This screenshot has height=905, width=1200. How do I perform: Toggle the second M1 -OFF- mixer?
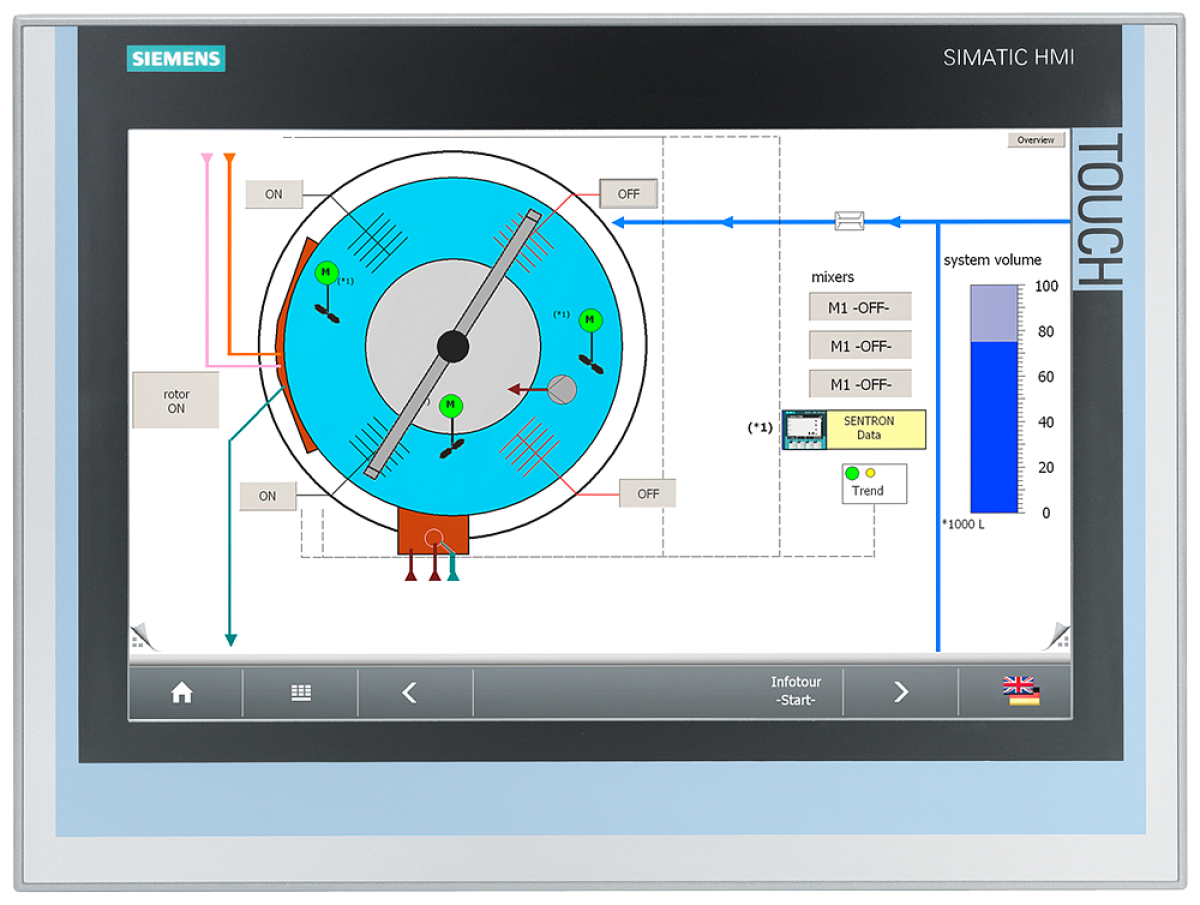pos(859,345)
